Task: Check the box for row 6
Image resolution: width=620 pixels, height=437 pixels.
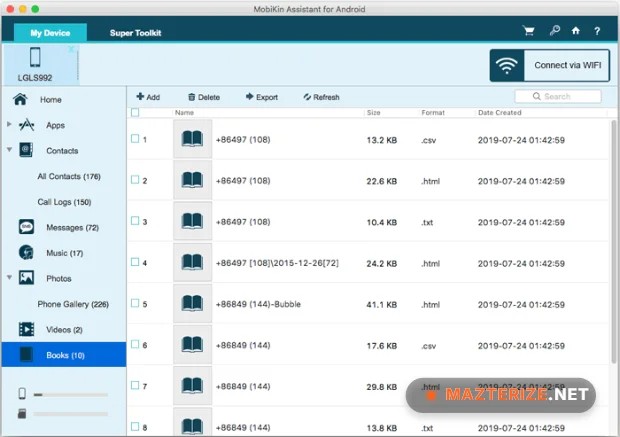Action: pyautogui.click(x=135, y=344)
